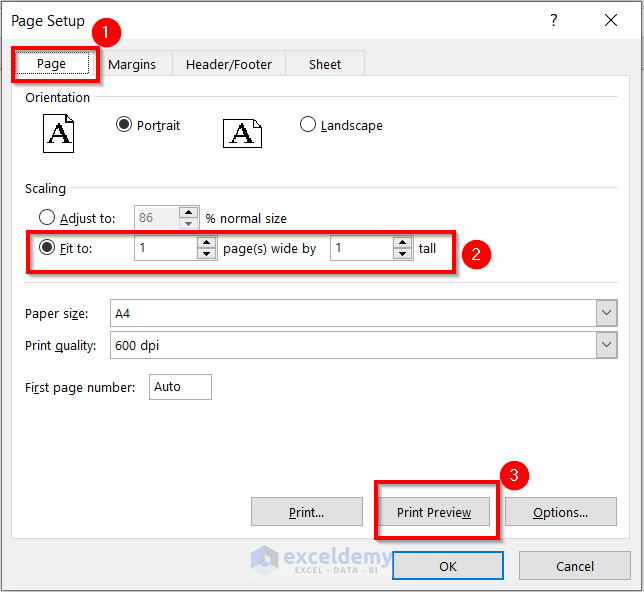The image size is (644, 592).
Task: Click the Print... button
Action: 307,512
